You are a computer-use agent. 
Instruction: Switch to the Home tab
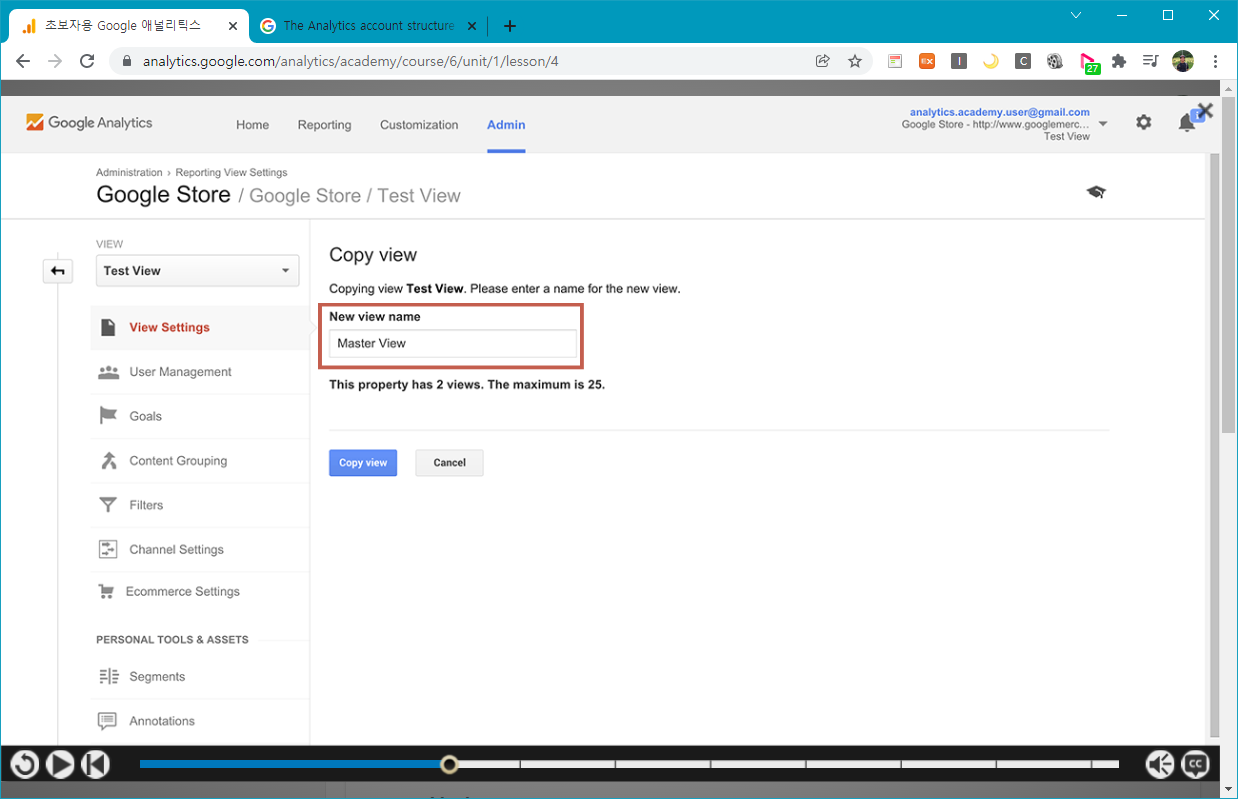click(252, 125)
